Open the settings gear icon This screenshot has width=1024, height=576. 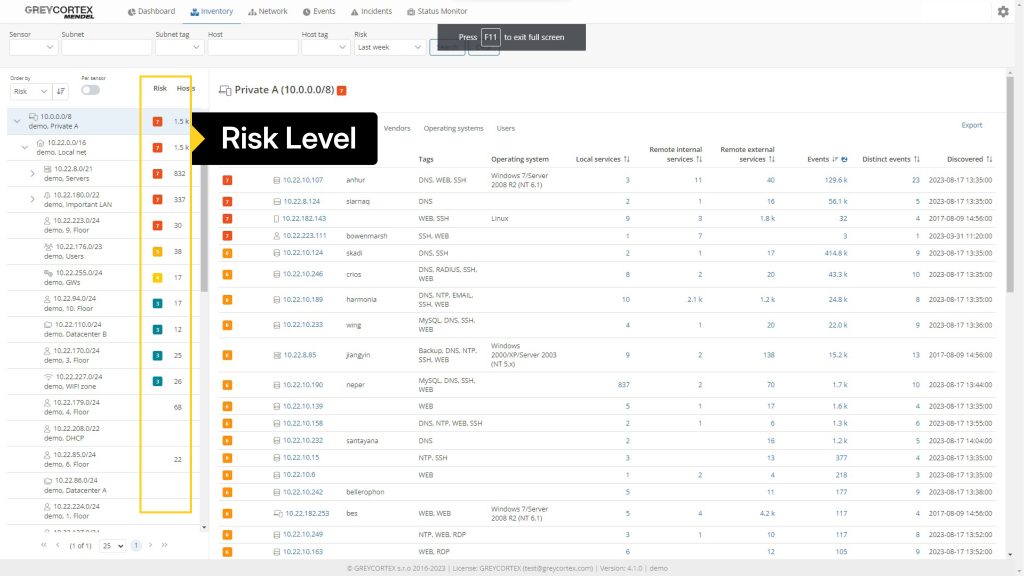[x=1003, y=12]
